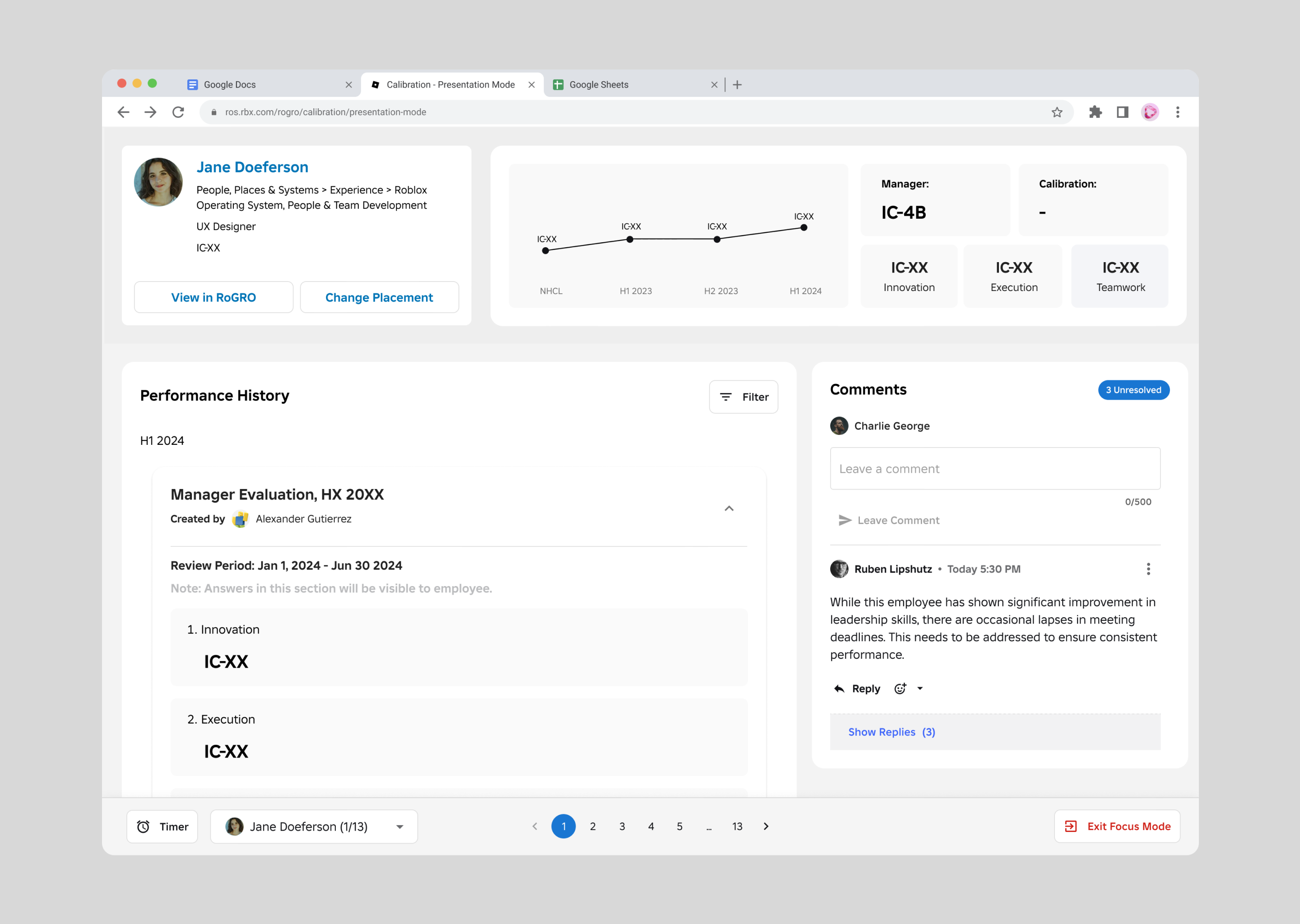Click the Leave Comment send icon
The height and width of the screenshot is (924, 1300).
point(845,520)
